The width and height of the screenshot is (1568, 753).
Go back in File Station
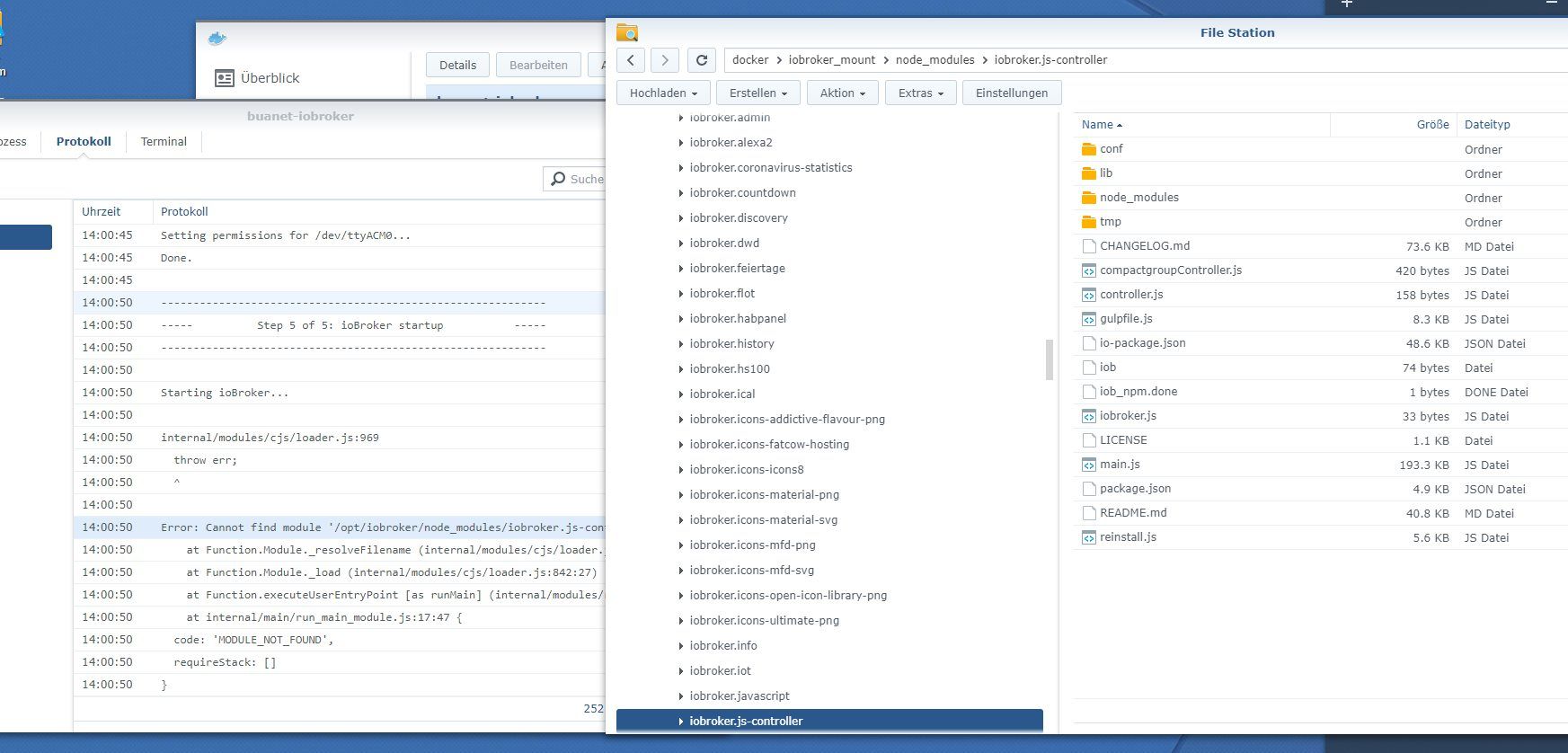click(x=631, y=60)
